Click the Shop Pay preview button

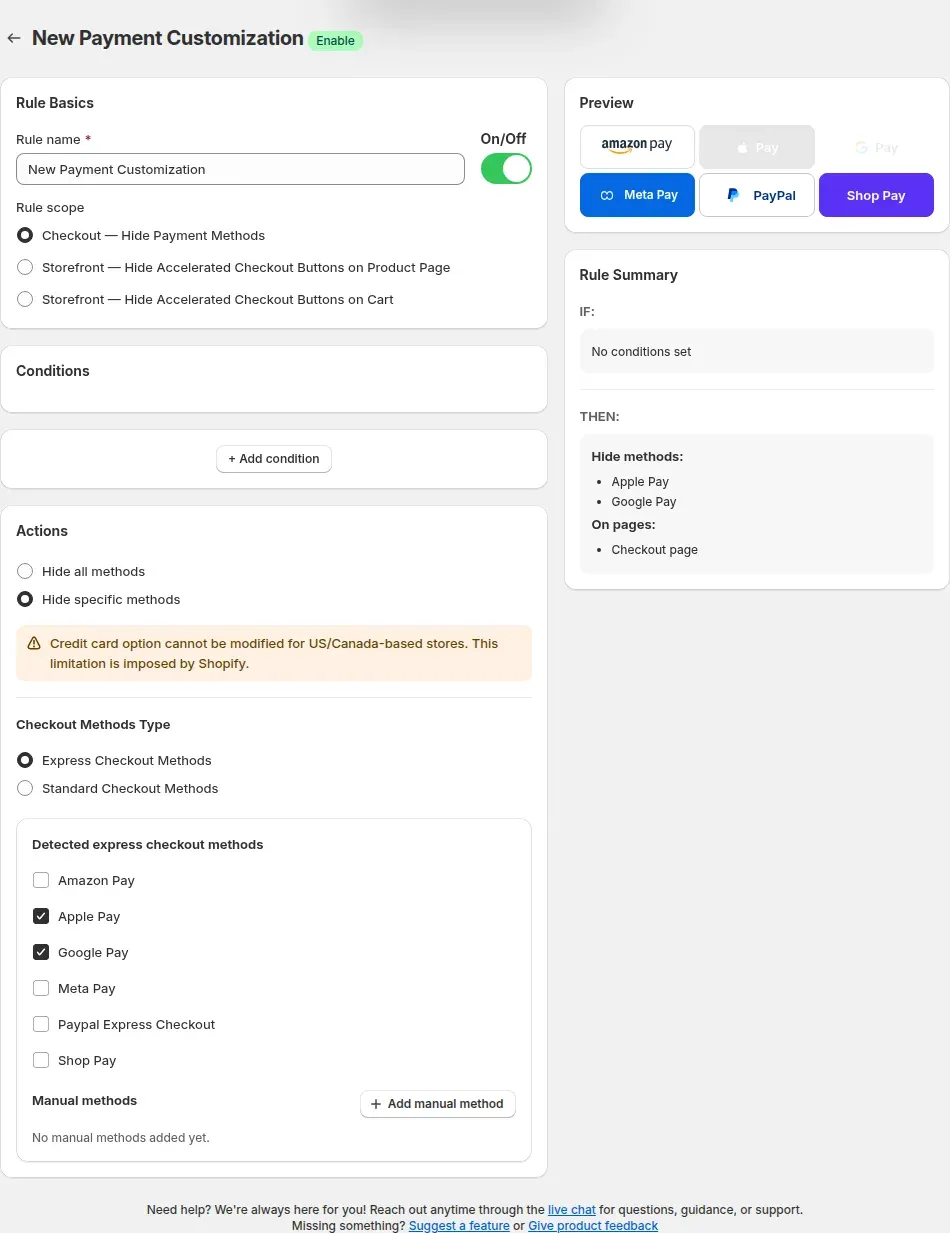click(x=876, y=195)
